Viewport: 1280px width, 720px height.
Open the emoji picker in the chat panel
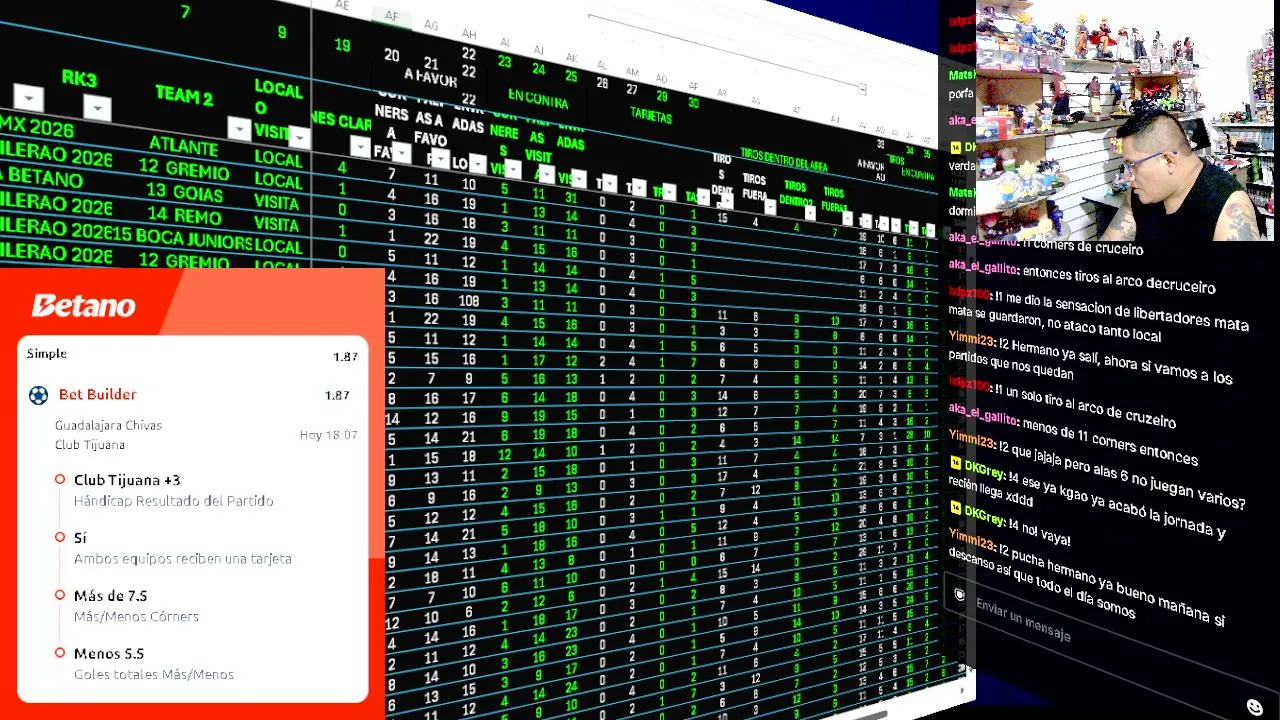(x=1255, y=707)
